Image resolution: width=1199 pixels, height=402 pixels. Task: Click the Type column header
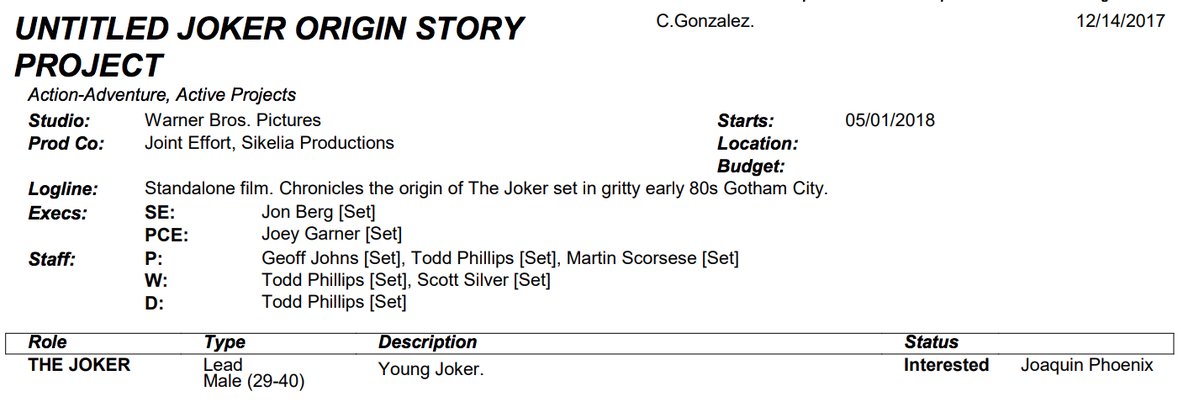point(224,342)
